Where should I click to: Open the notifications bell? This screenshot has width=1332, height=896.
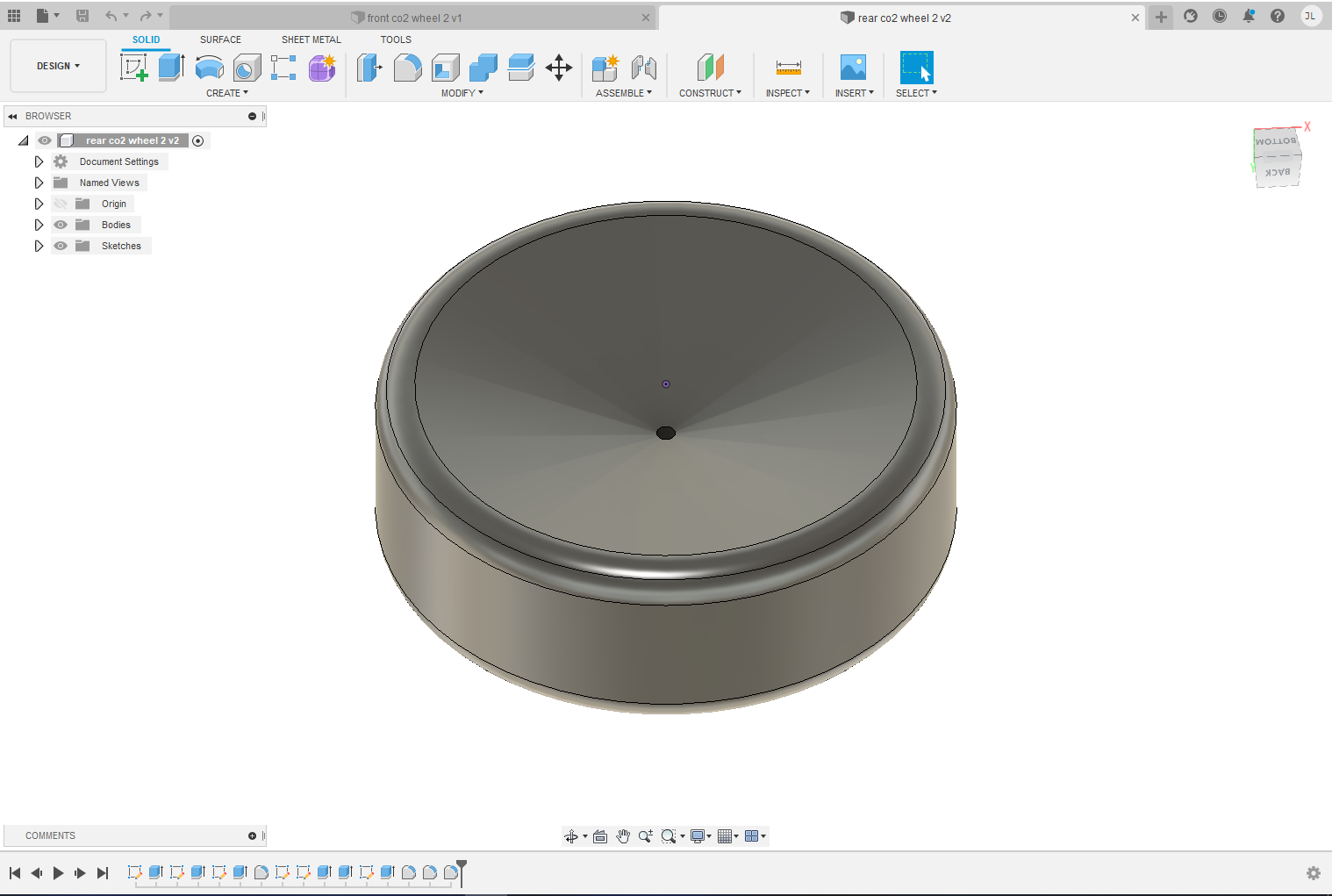pyautogui.click(x=1249, y=16)
